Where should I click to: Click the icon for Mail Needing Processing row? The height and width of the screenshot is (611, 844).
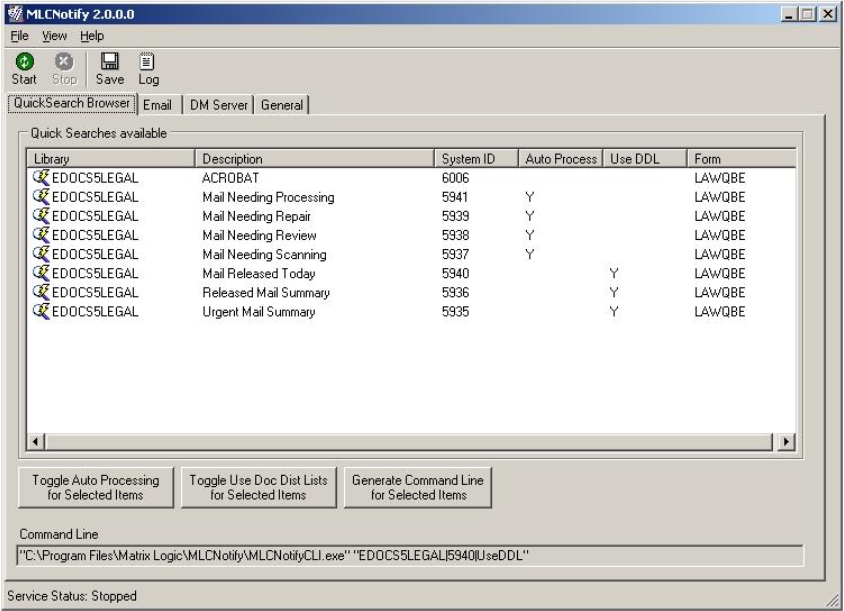pos(41,196)
